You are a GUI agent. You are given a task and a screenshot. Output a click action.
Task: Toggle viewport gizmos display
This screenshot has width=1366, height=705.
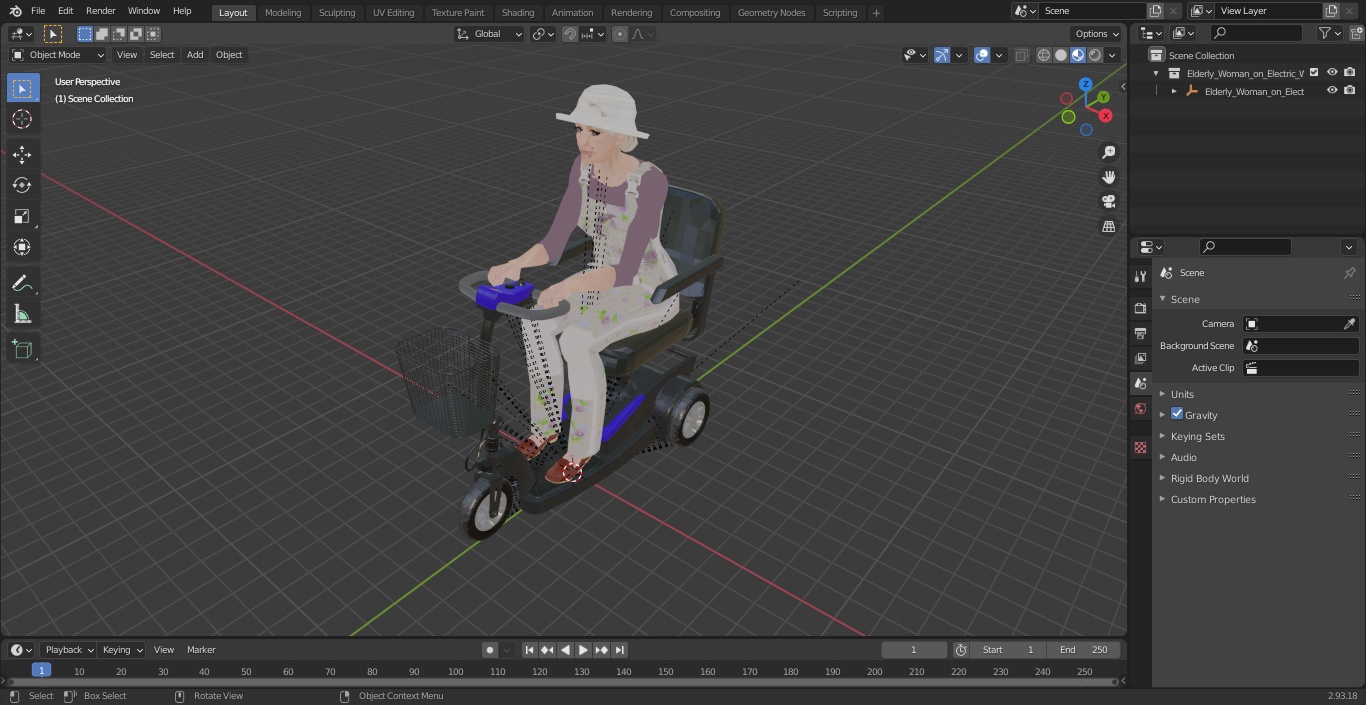coord(941,55)
